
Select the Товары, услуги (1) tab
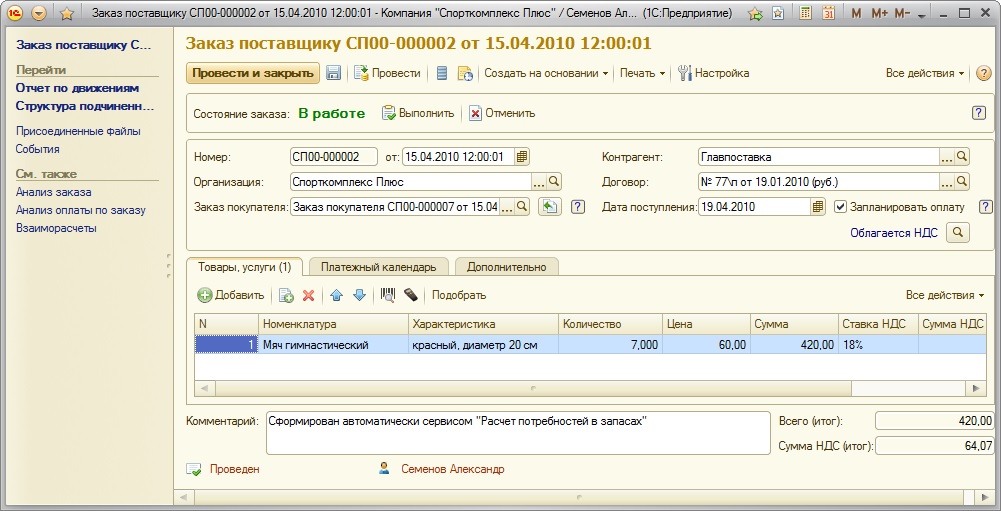[x=245, y=267]
